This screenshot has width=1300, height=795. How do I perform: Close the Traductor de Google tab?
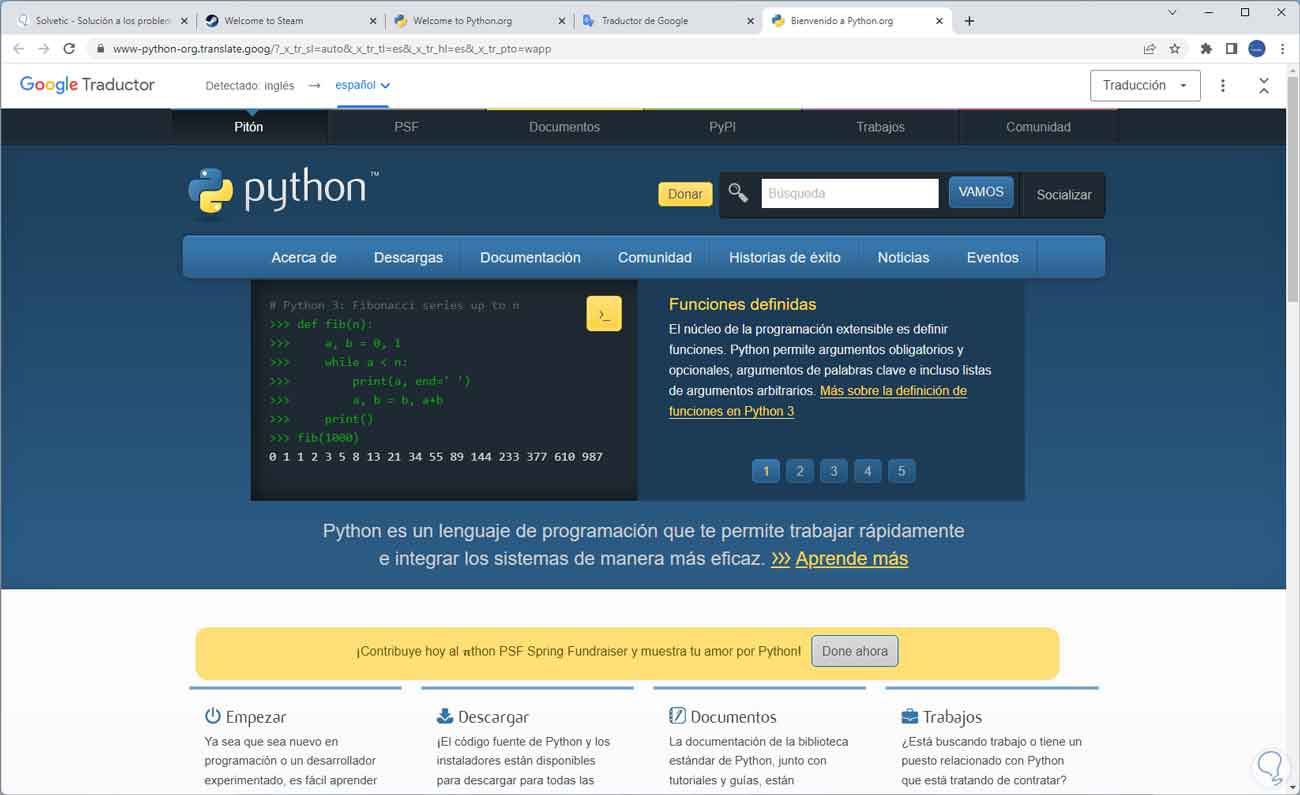(x=751, y=20)
